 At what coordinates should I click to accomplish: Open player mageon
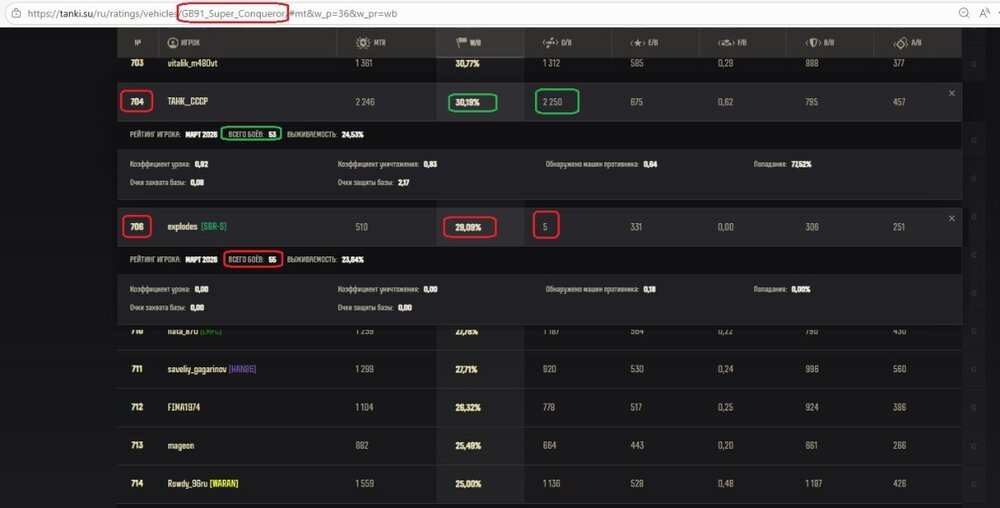(x=180, y=446)
